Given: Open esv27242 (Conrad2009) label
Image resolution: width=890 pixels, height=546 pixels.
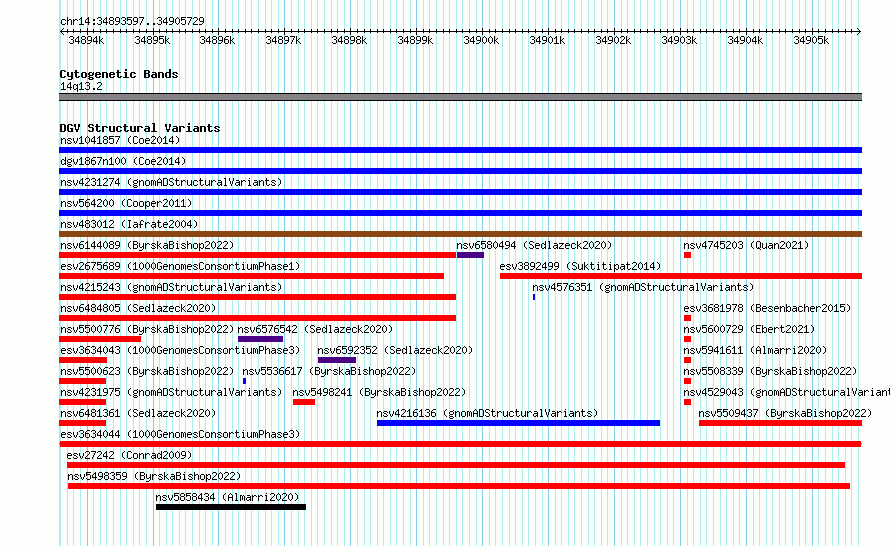Looking at the screenshot, I should pos(129,455).
